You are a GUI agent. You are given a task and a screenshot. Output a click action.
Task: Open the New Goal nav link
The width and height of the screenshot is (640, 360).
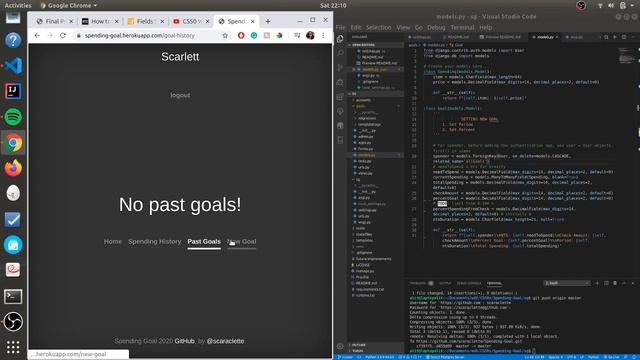point(242,241)
